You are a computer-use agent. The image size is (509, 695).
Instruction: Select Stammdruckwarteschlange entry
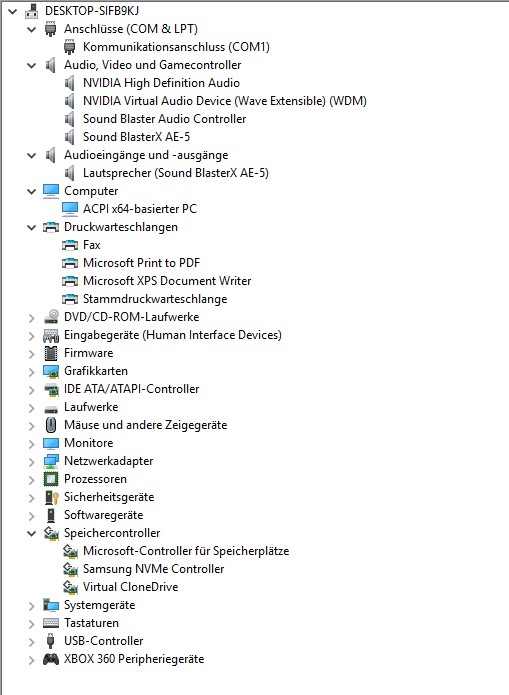[155, 299]
